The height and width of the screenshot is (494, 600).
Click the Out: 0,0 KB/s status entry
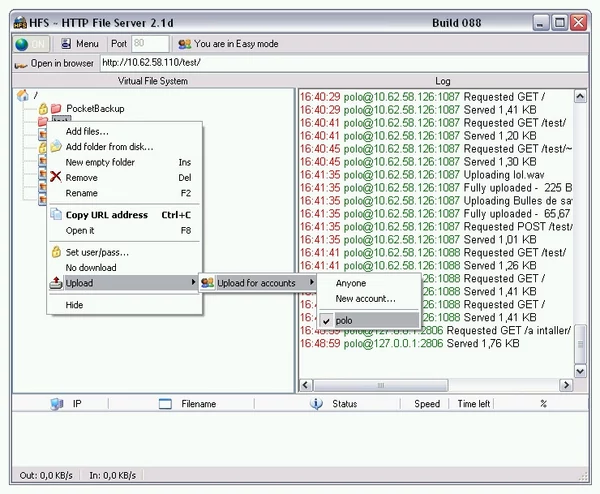46,476
